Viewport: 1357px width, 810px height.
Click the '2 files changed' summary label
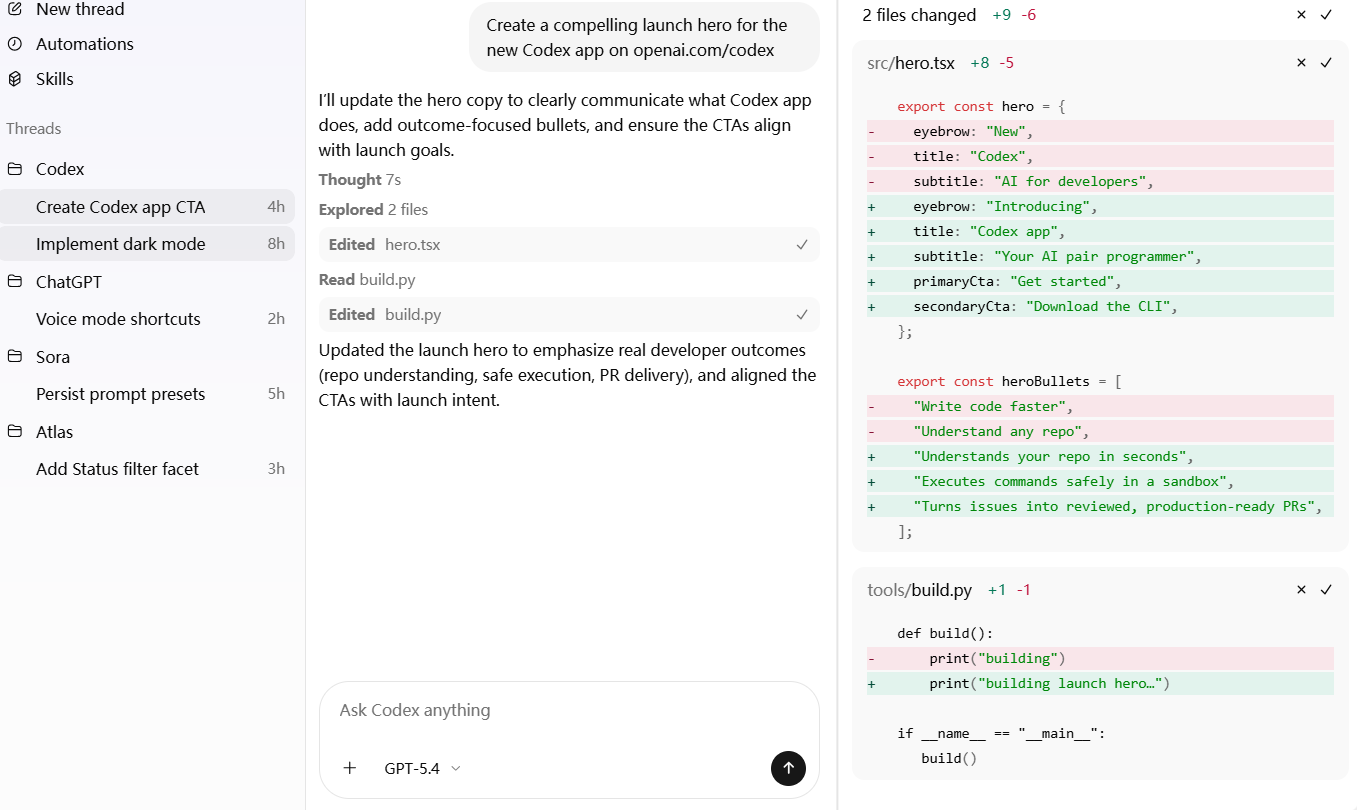click(919, 15)
